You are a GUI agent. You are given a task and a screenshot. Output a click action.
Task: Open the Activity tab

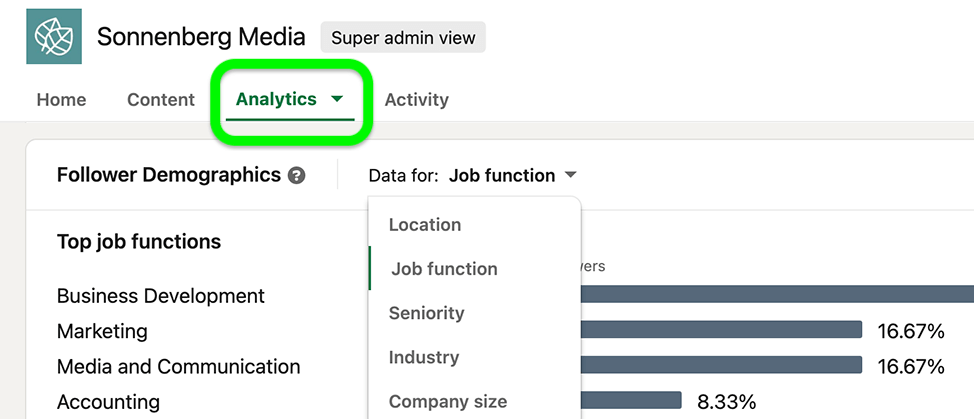416,100
